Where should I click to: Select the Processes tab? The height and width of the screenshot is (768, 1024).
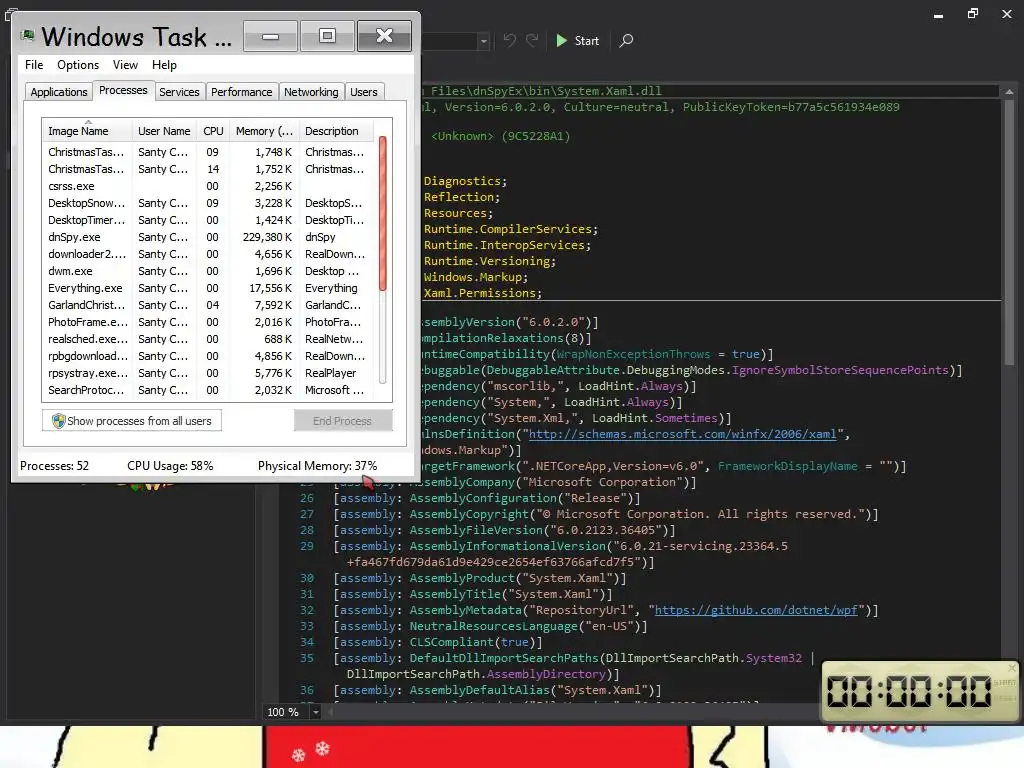123,91
